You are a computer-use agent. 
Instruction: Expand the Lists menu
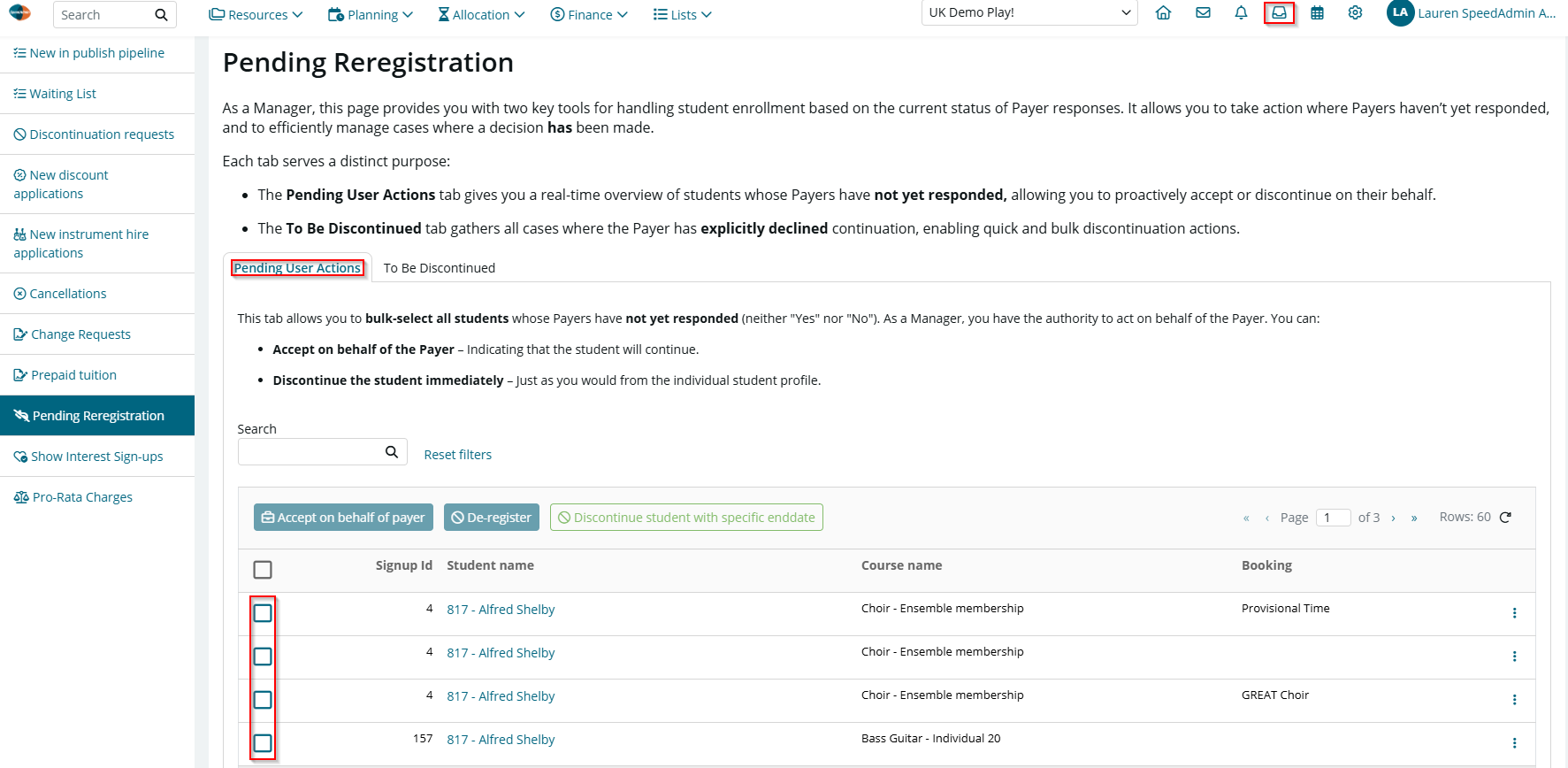pyautogui.click(x=682, y=15)
